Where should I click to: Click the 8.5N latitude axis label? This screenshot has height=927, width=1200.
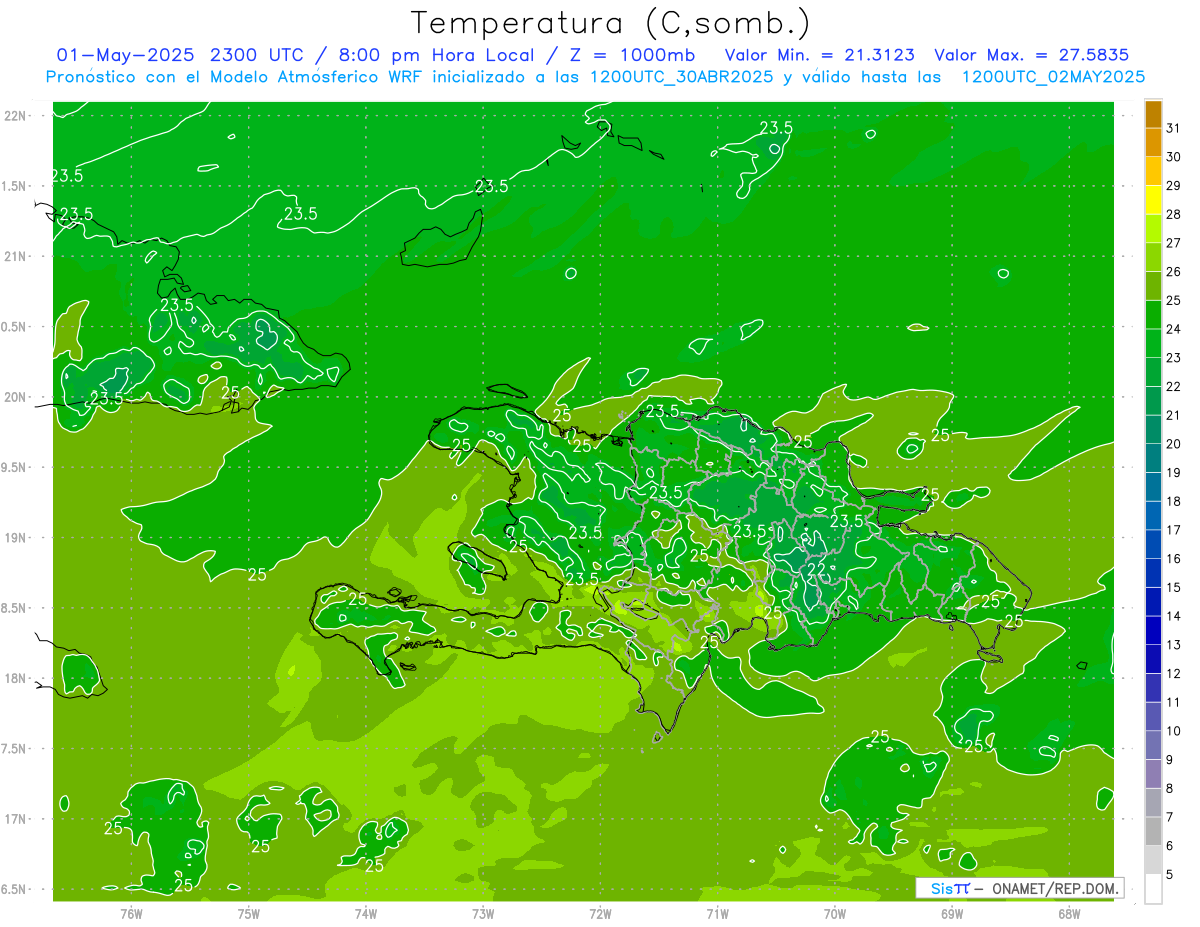point(15,608)
